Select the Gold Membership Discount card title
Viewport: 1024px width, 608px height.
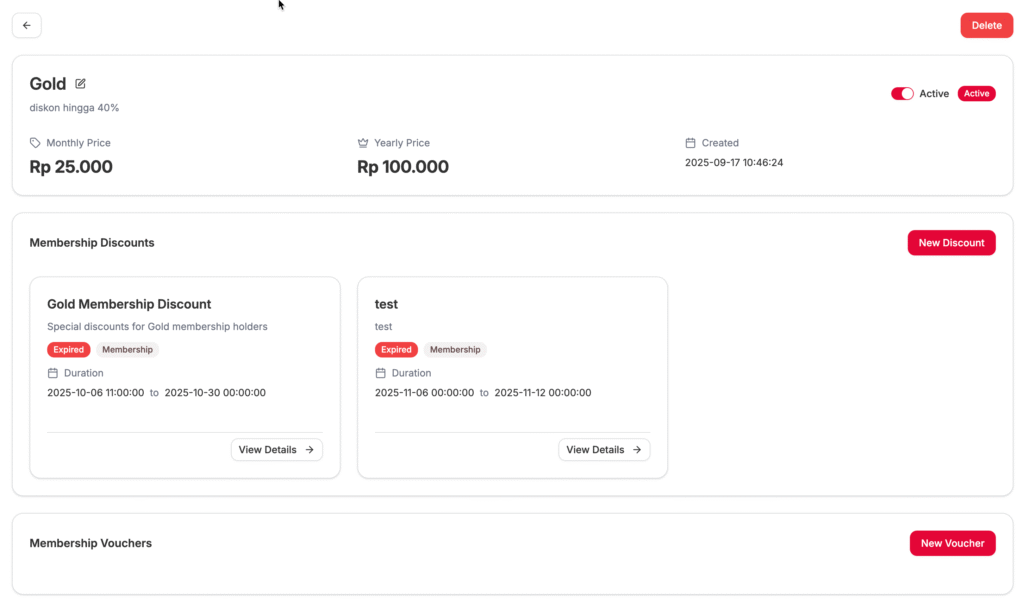pos(129,304)
